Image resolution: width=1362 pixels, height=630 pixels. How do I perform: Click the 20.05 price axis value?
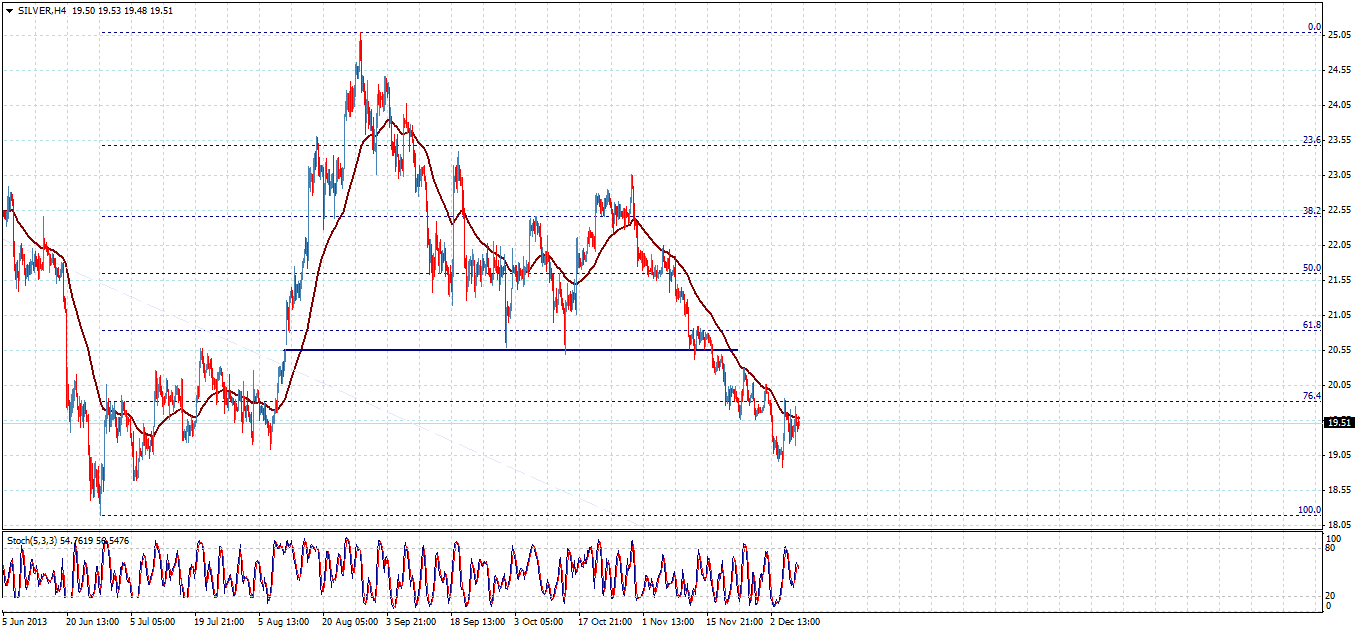pyautogui.click(x=1339, y=385)
